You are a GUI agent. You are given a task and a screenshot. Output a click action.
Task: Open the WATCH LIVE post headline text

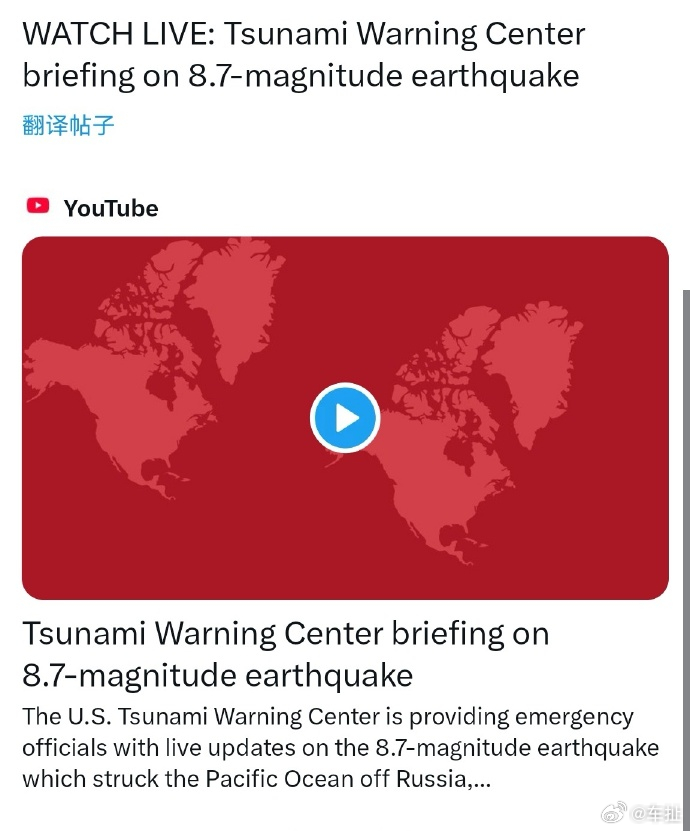[x=304, y=54]
